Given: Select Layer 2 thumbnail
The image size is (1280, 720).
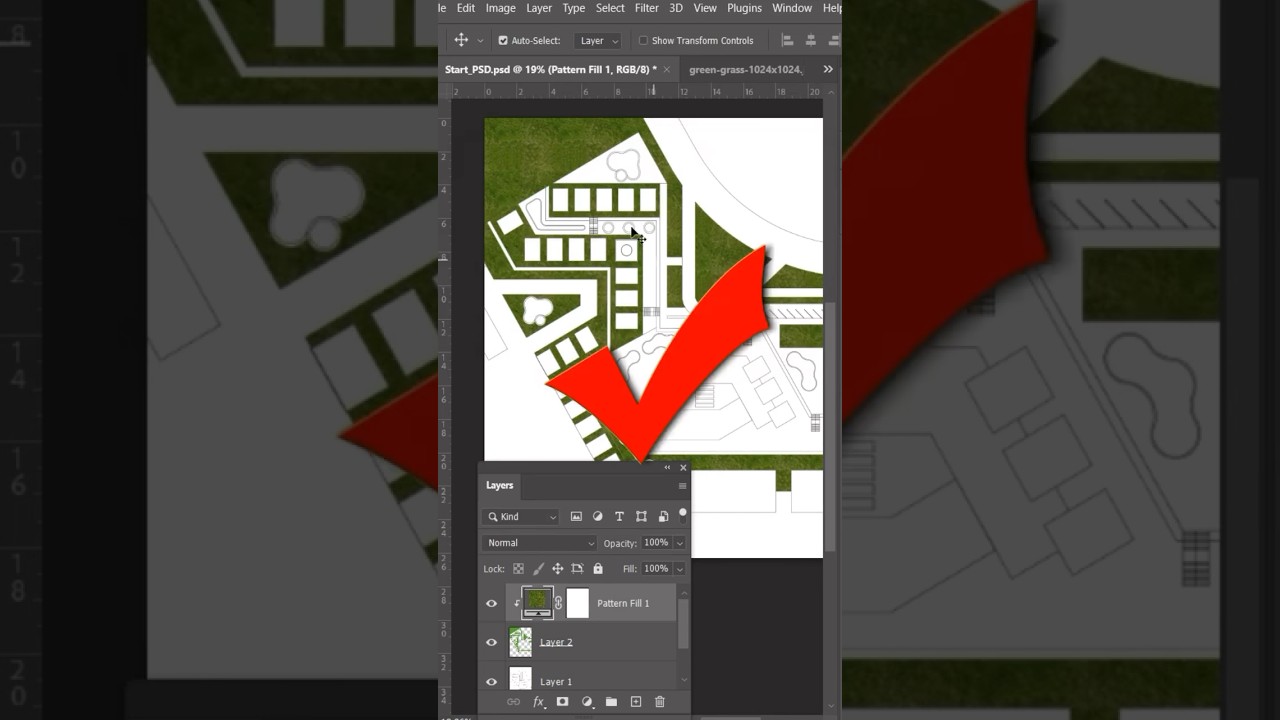Looking at the screenshot, I should (520, 642).
